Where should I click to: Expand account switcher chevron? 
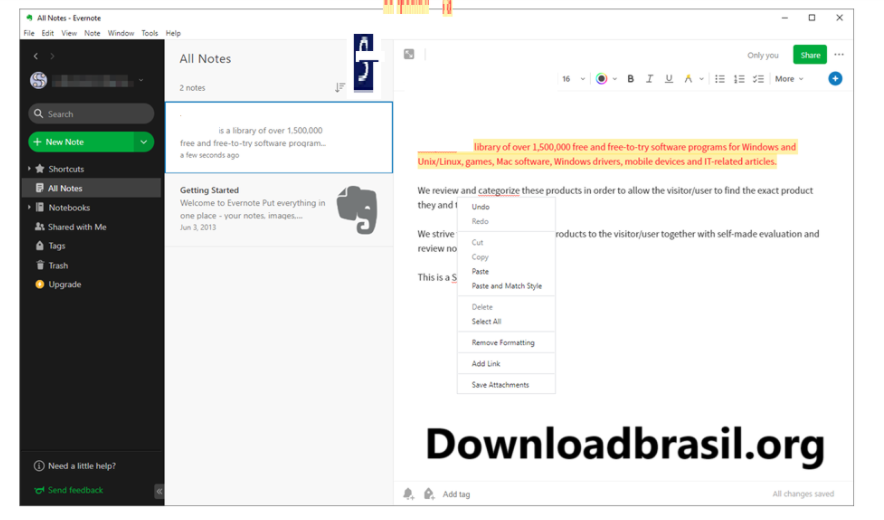click(x=141, y=80)
